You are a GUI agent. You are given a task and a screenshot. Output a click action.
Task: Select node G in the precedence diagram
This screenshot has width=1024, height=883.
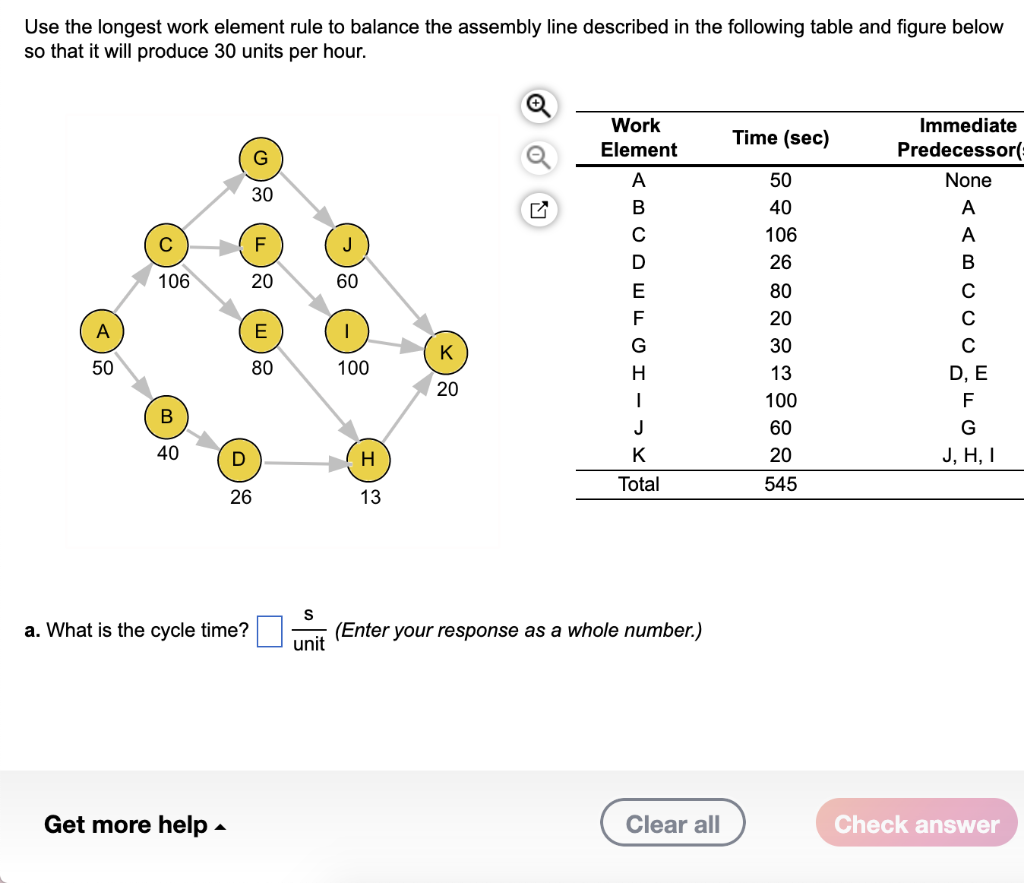[260, 159]
